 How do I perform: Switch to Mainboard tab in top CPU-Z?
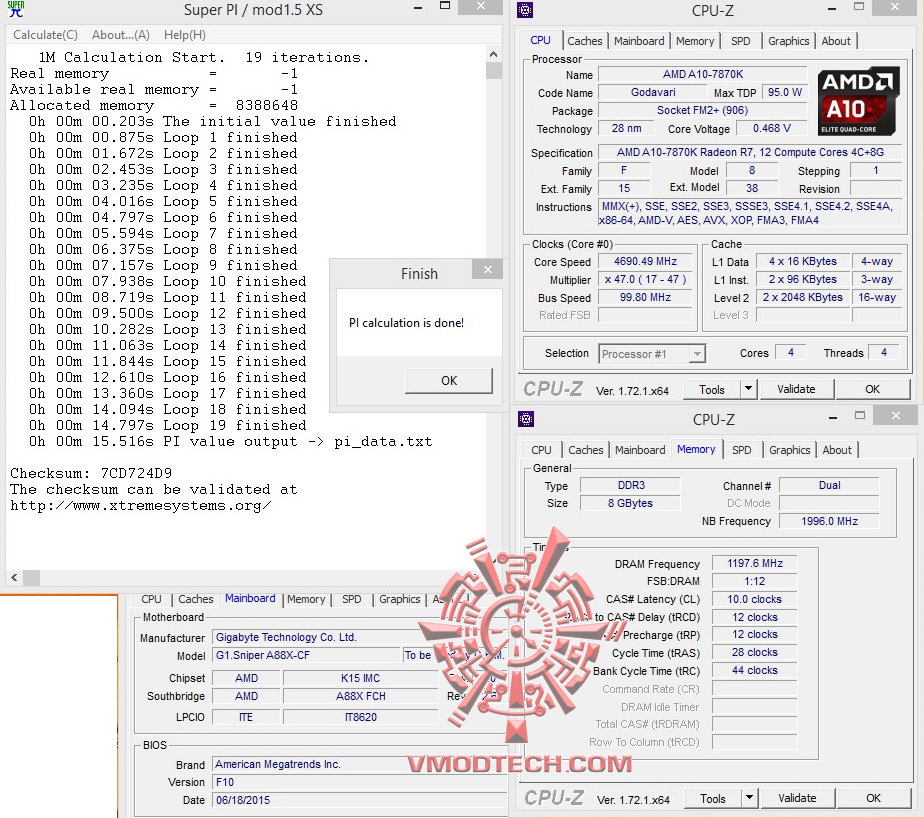point(639,41)
